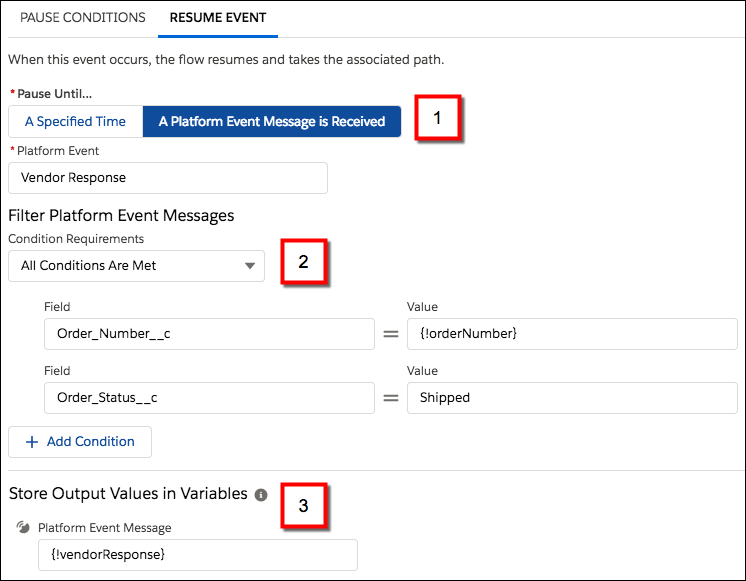
Task: Switch to the Pause Conditions tab
Action: (x=82, y=18)
